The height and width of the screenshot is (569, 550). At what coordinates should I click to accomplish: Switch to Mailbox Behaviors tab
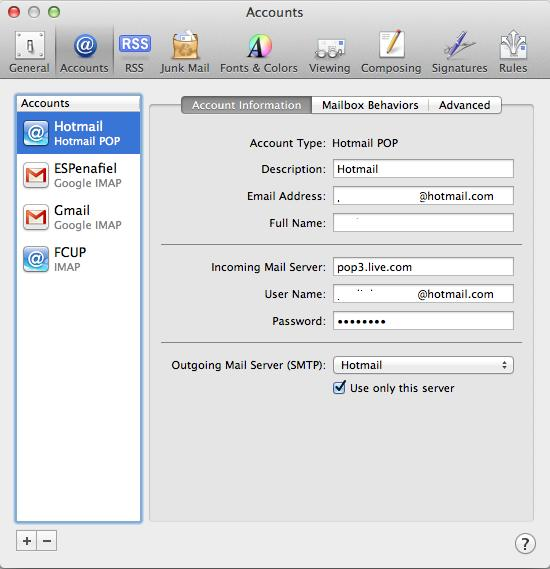point(370,105)
